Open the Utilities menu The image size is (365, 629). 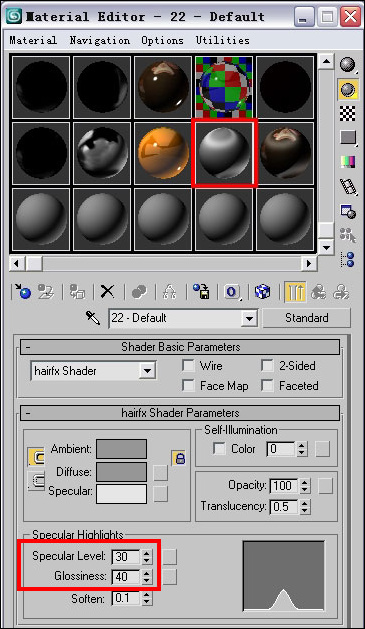223,41
